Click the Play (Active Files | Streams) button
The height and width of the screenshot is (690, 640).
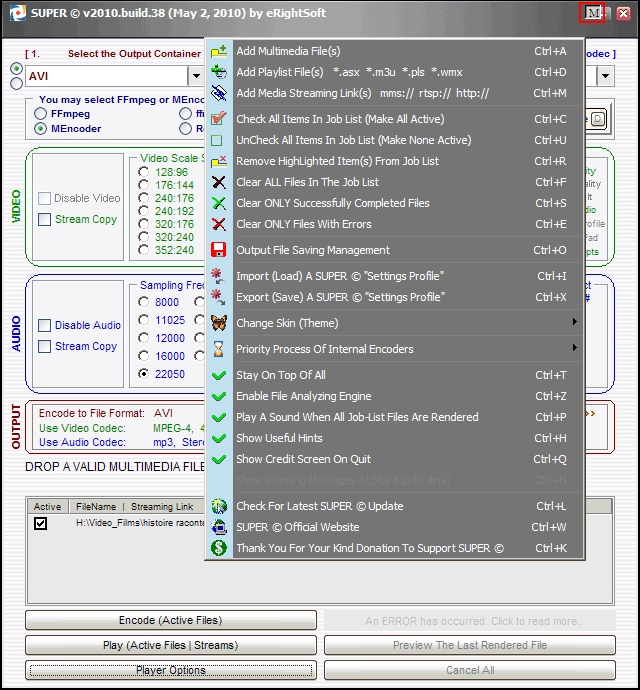[171, 646]
